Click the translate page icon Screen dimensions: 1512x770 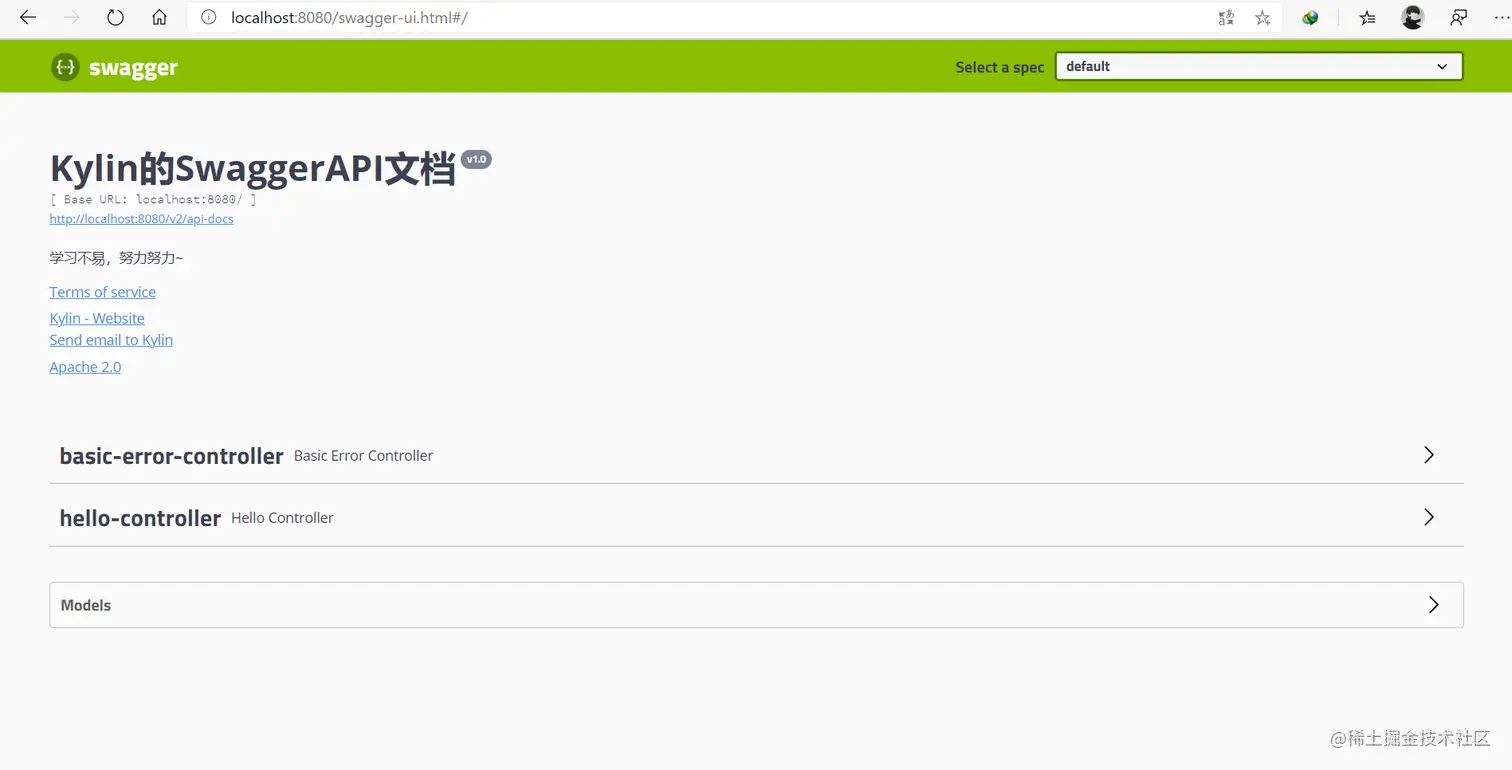1226,17
